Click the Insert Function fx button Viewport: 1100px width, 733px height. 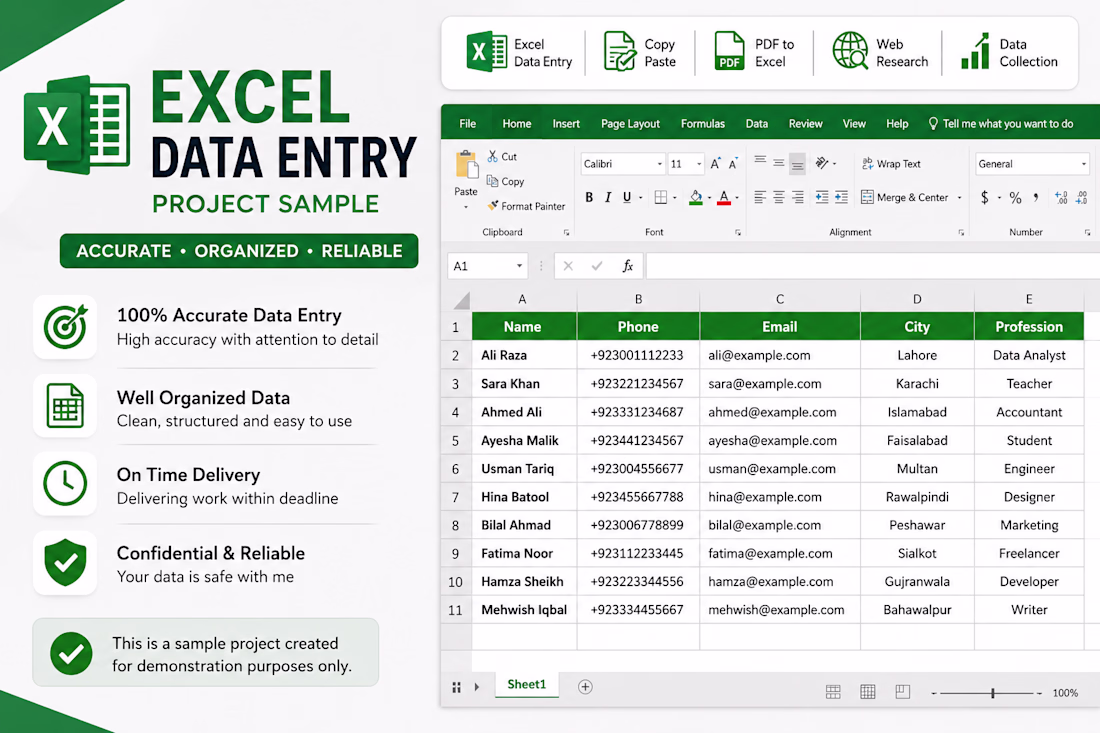tap(628, 266)
